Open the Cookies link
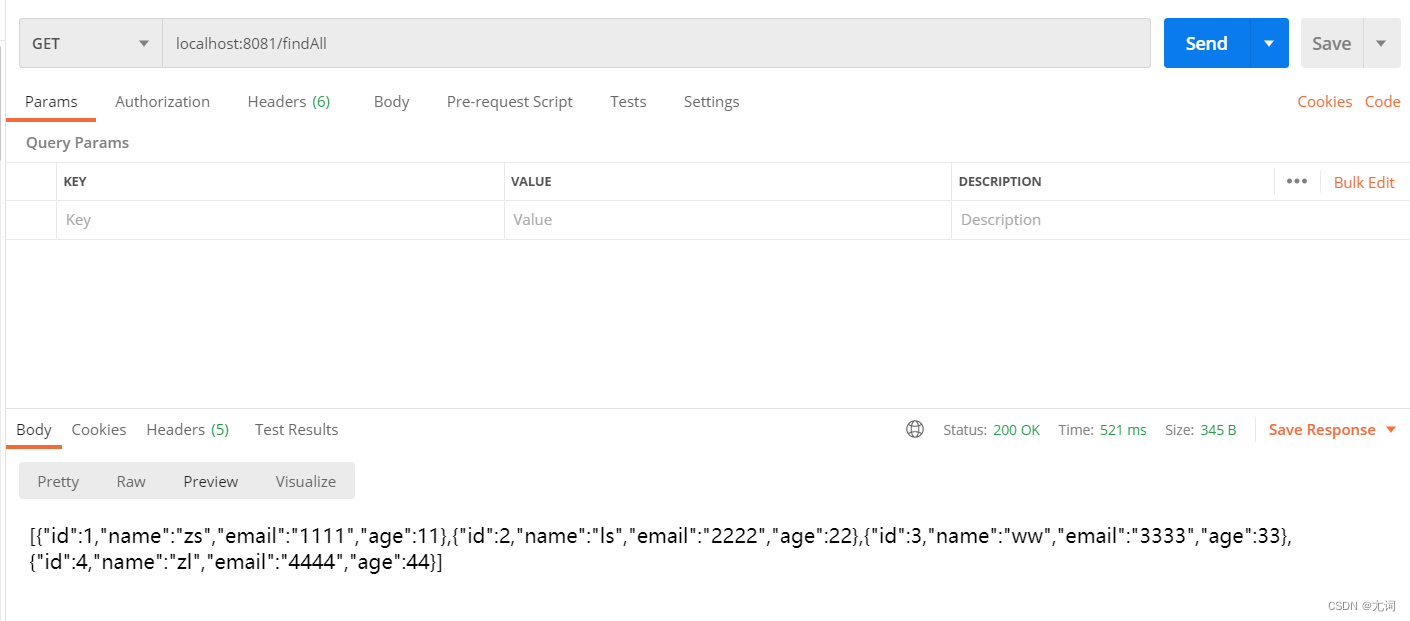 (1325, 101)
